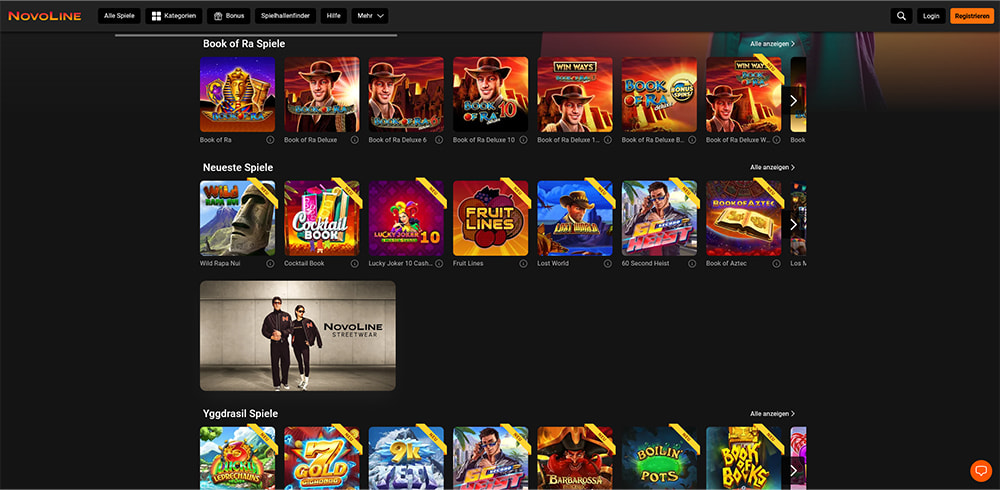The width and height of the screenshot is (1000, 490).
Task: Open the Wild Rapa Nui game thumbnail
Action: click(238, 218)
